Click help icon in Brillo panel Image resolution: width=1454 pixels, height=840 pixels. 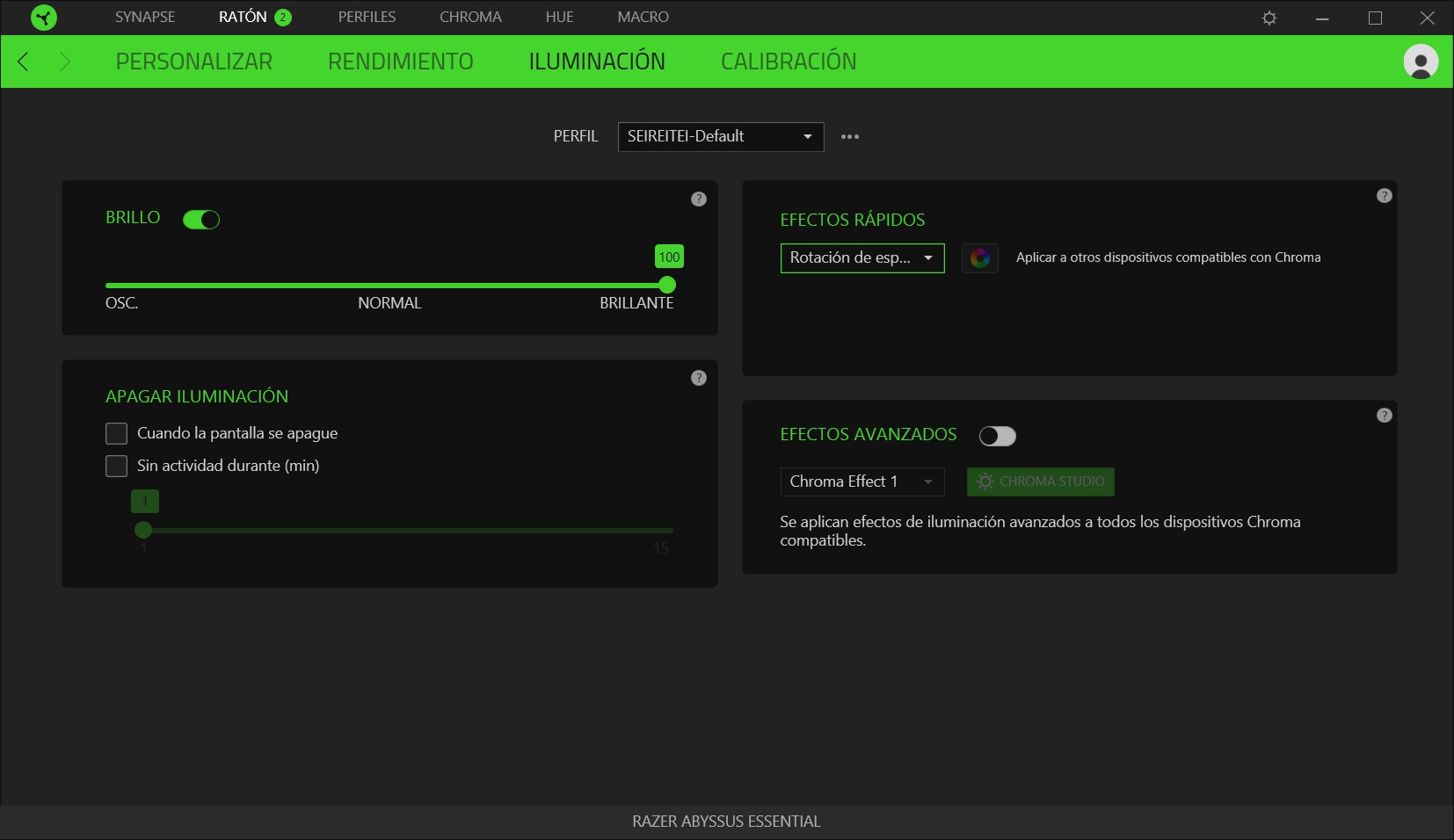point(699,199)
